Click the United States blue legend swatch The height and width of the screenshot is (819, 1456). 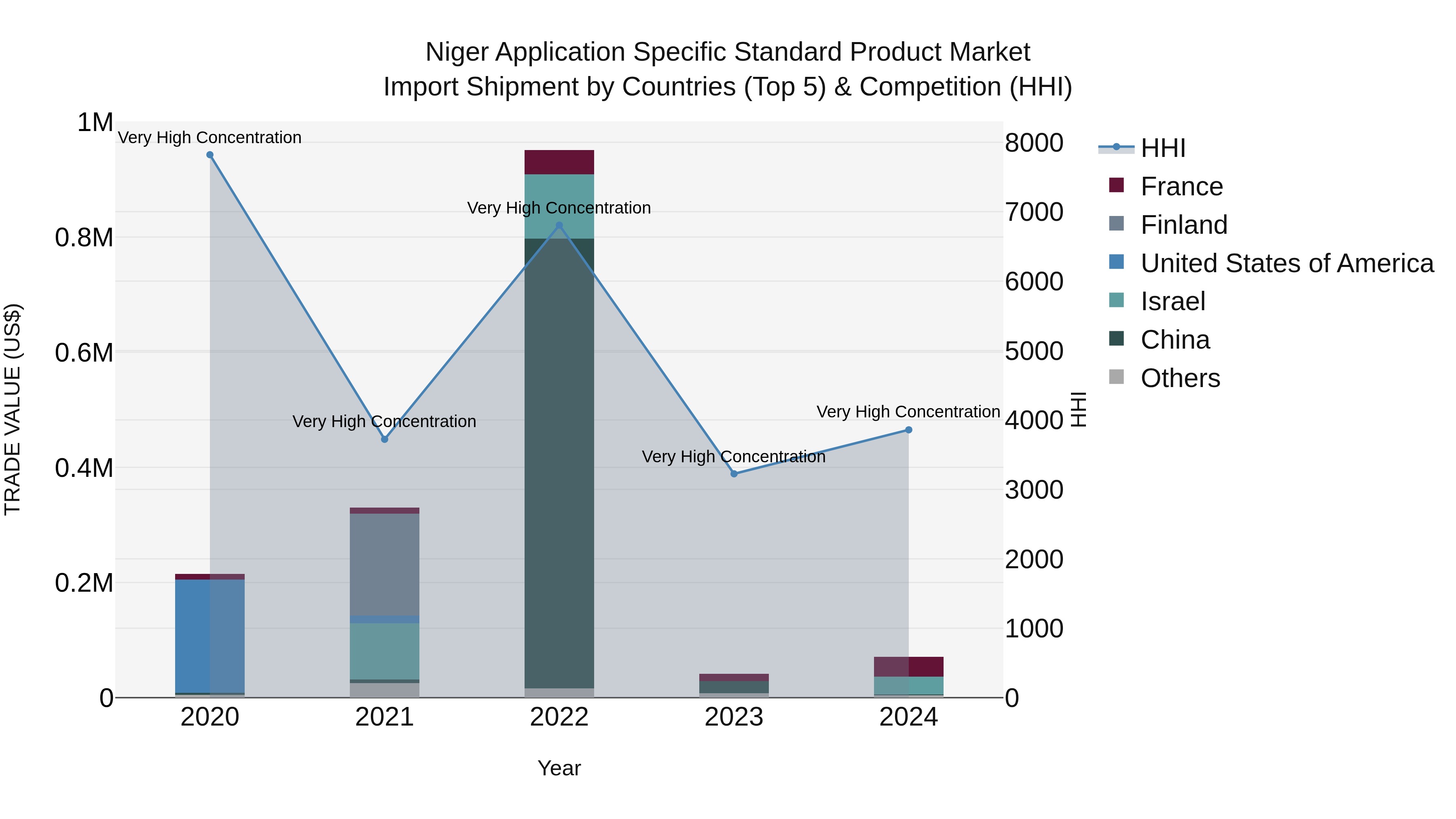tap(1116, 262)
